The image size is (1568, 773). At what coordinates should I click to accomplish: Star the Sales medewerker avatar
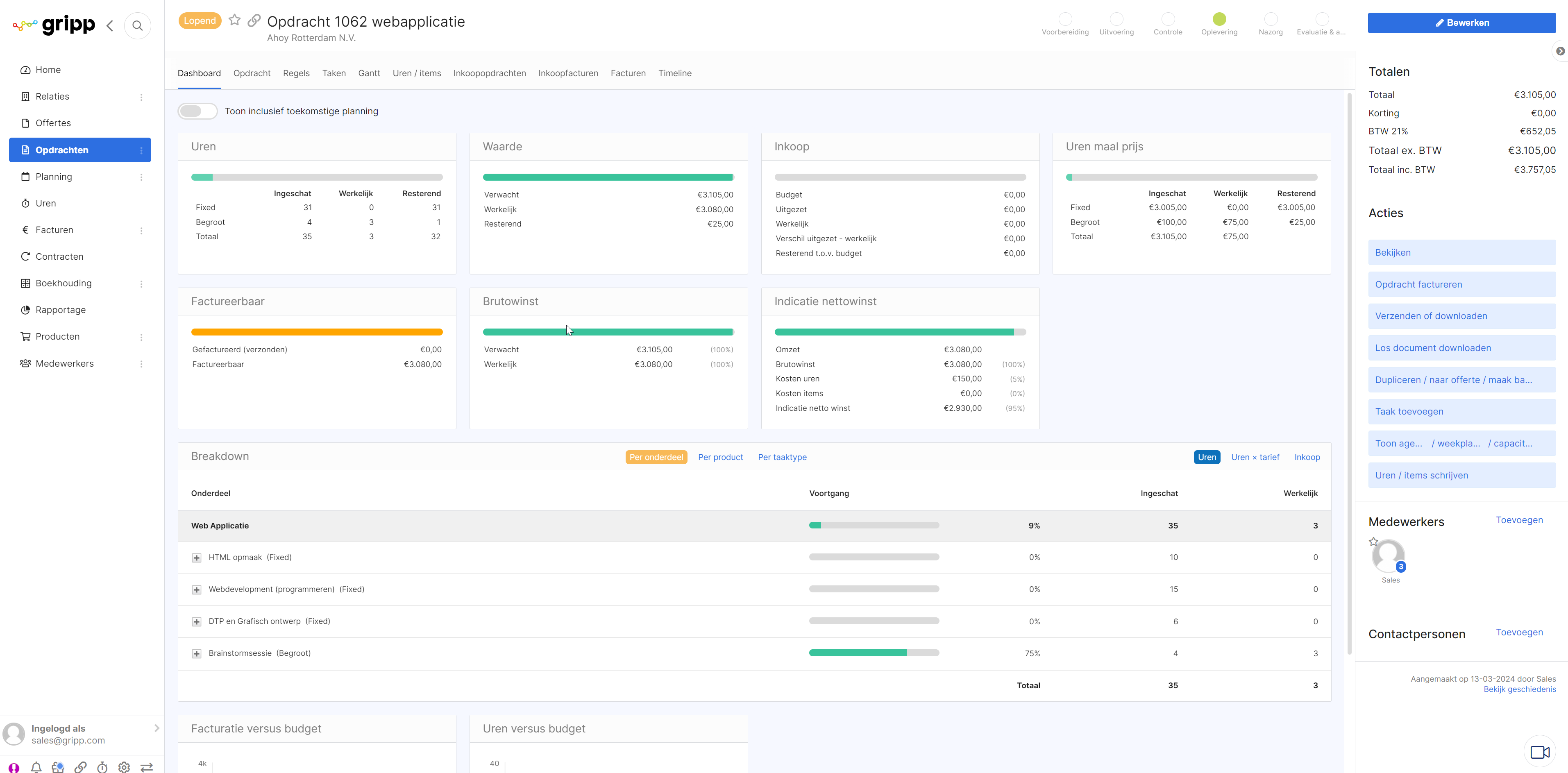tap(1373, 541)
